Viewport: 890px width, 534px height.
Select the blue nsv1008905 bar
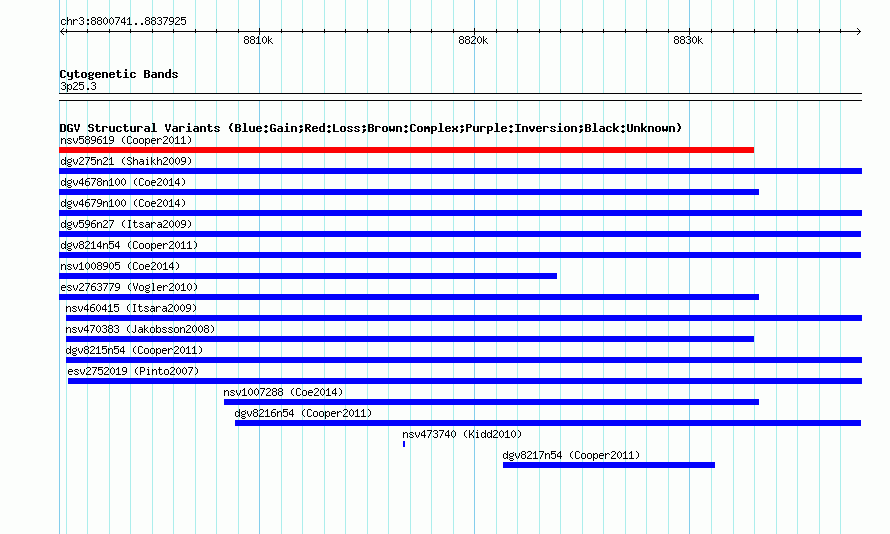308,276
